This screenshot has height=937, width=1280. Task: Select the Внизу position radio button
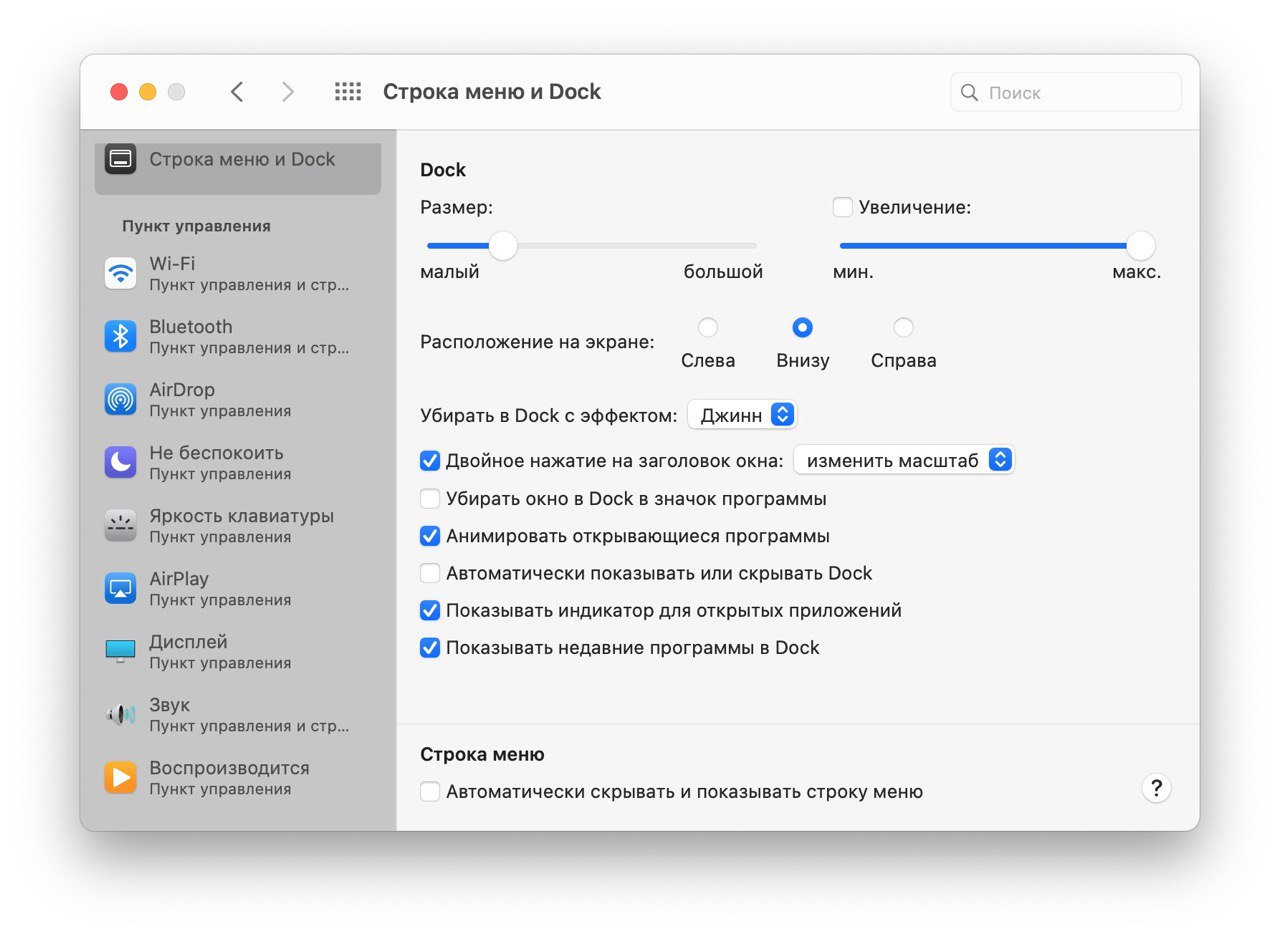[802, 327]
